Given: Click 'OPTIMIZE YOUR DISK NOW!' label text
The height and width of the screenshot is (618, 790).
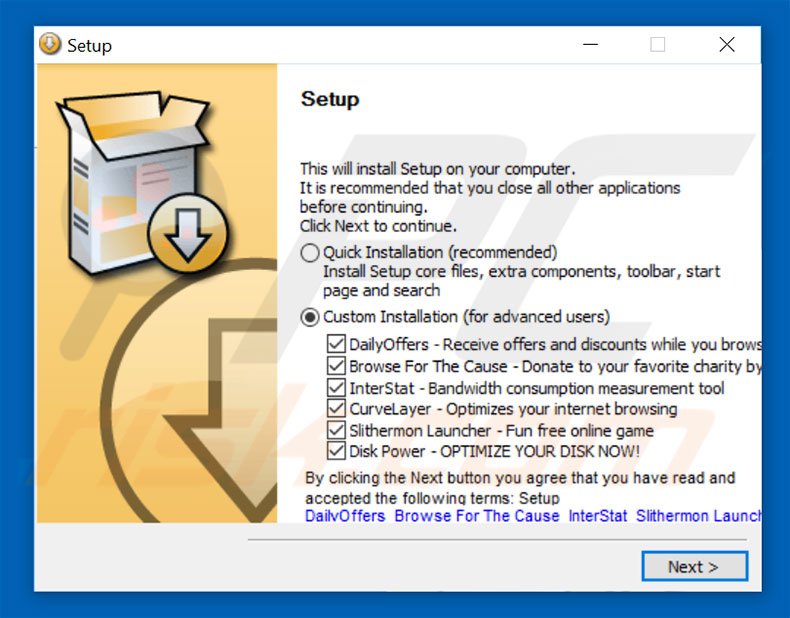Looking at the screenshot, I should pyautogui.click(x=540, y=451).
